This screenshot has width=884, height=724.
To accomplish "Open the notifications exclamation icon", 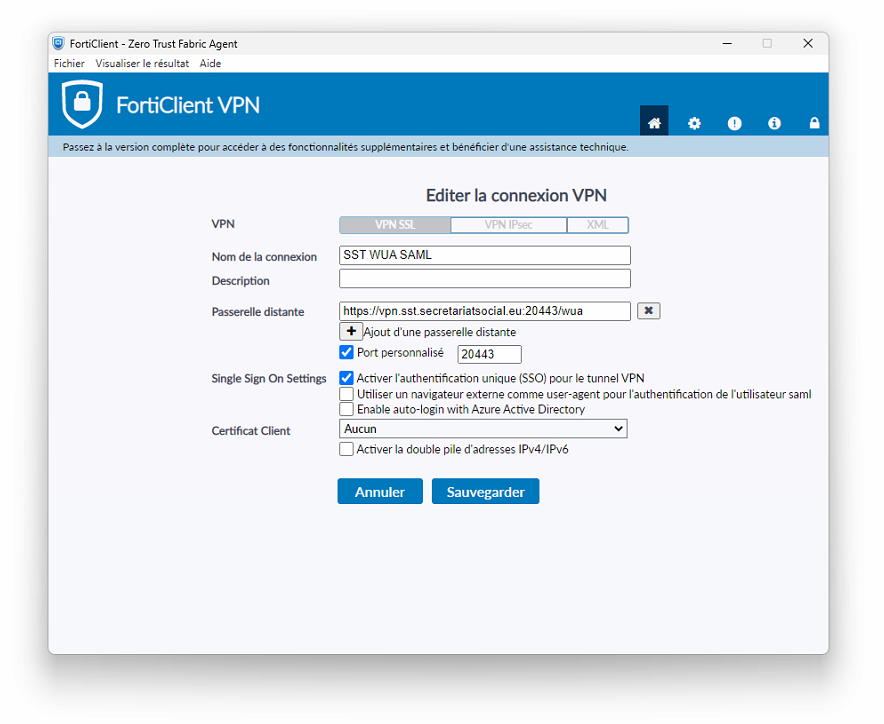I will 734,122.
